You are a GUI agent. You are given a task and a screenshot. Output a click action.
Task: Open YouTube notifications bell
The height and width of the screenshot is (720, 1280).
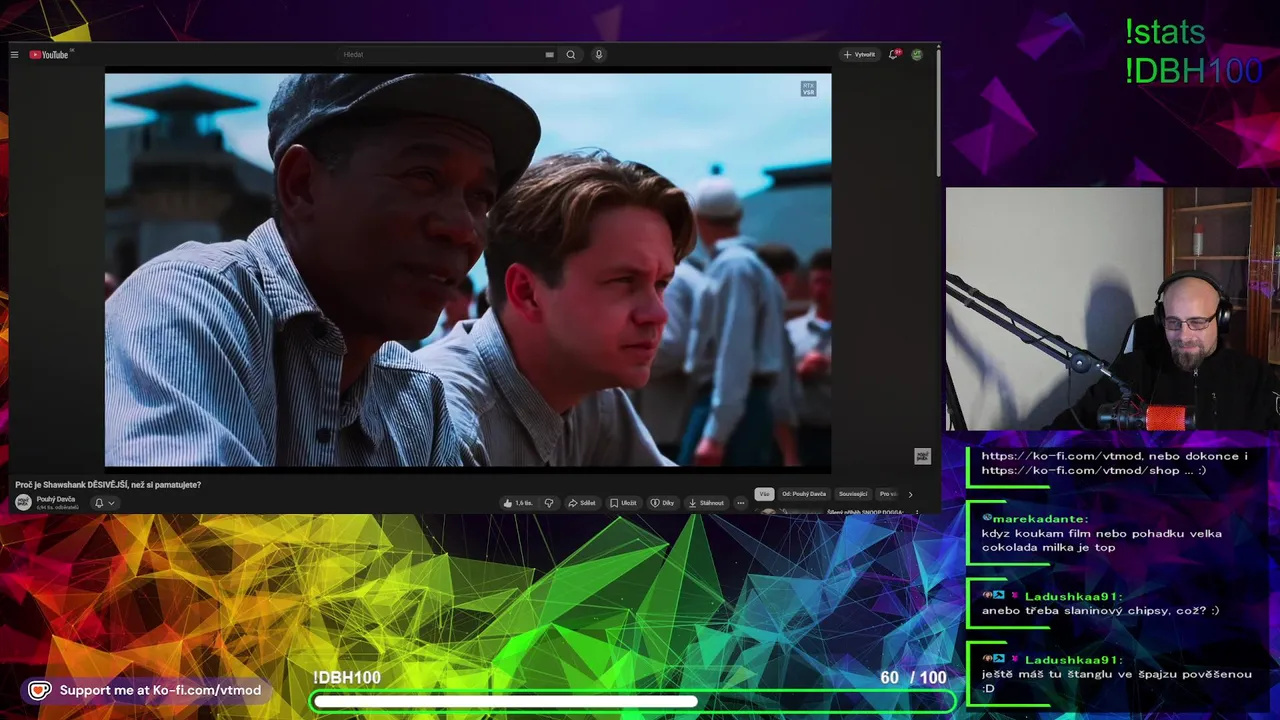pos(894,55)
